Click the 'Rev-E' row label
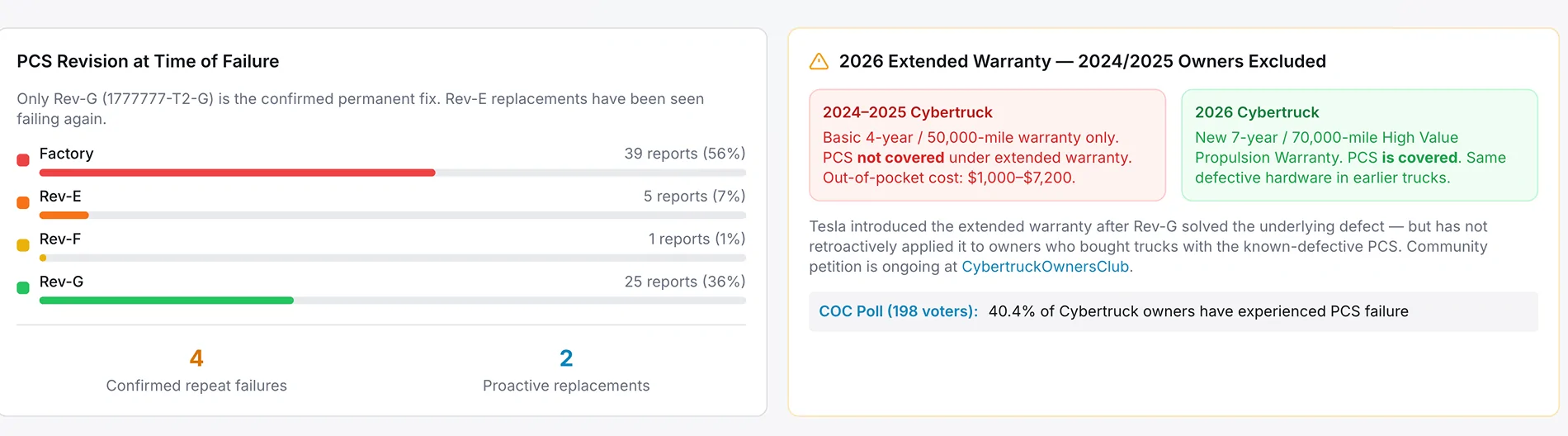 pos(60,197)
